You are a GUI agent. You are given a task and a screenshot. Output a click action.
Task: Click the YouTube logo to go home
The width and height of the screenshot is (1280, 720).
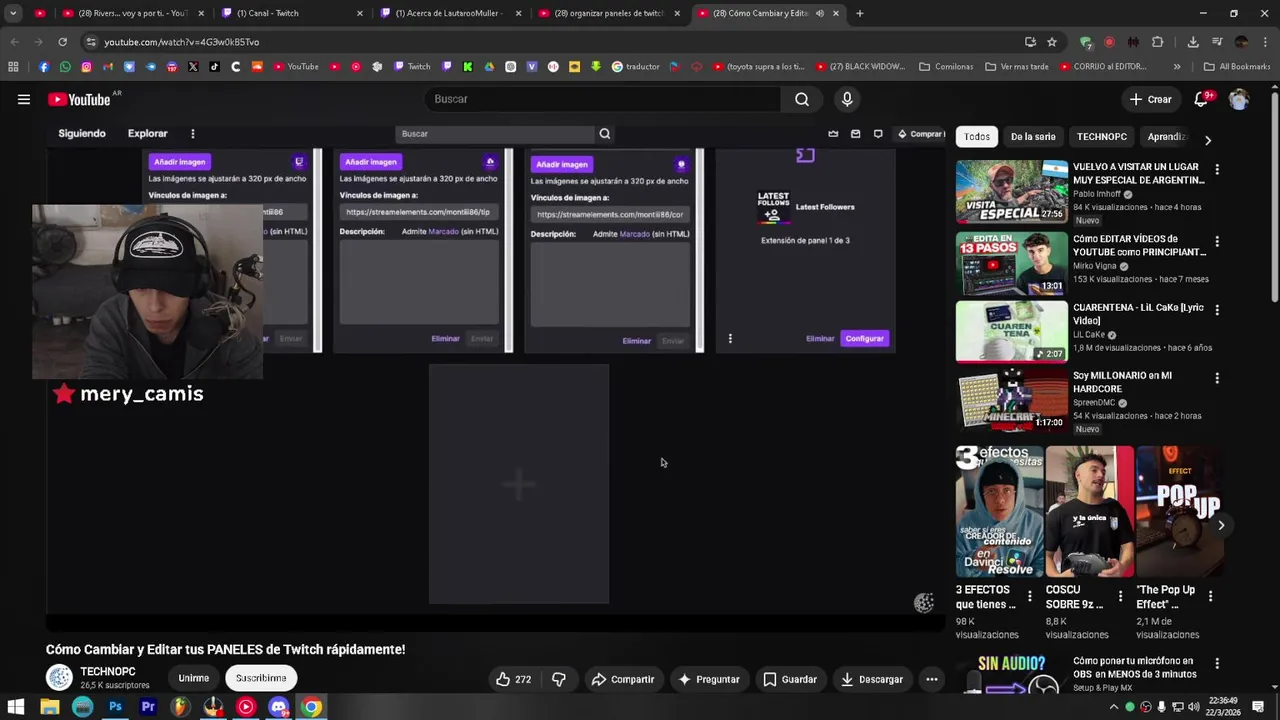click(79, 99)
